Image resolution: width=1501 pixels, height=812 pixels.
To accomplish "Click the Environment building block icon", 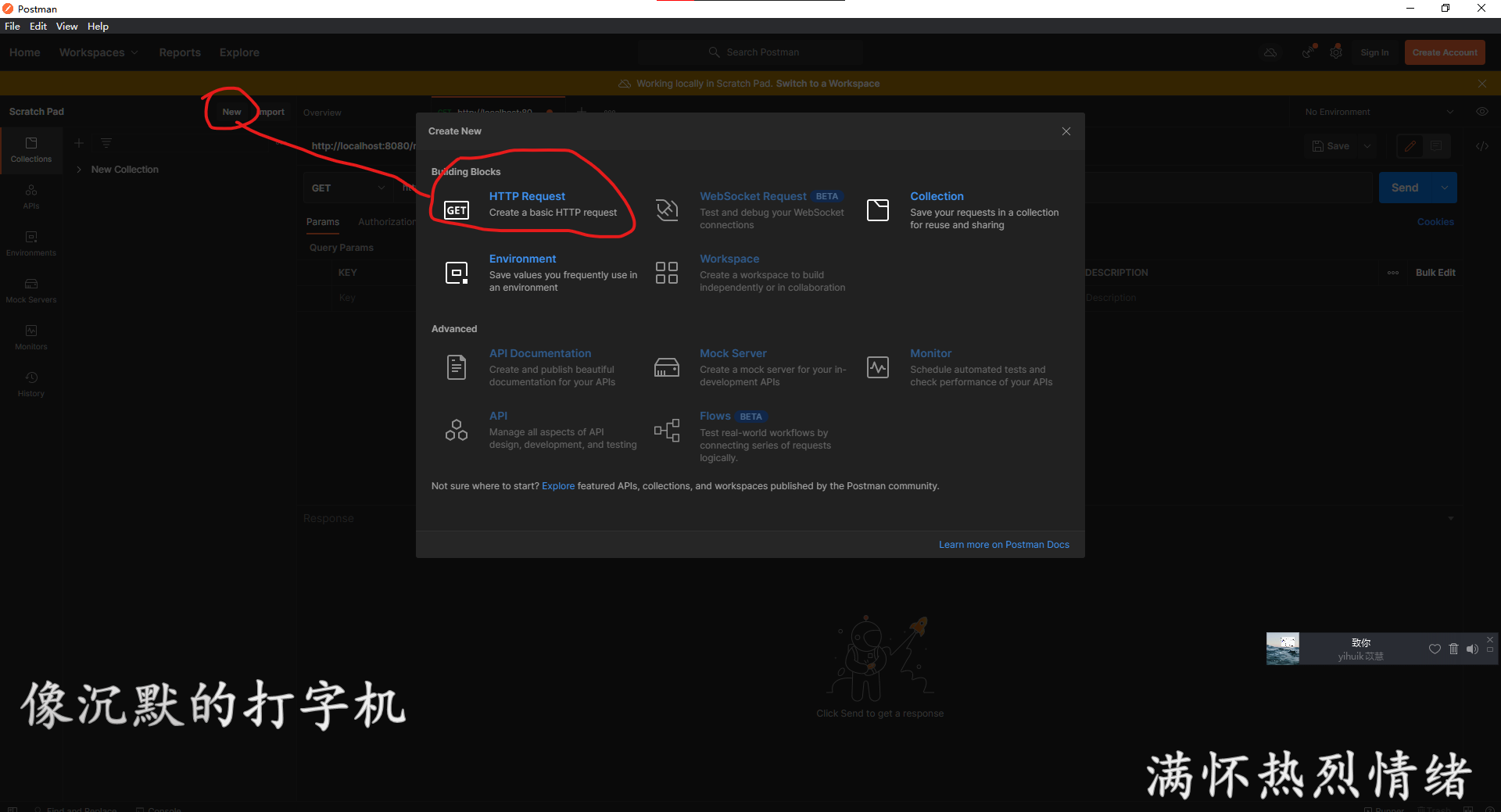I will [x=457, y=273].
